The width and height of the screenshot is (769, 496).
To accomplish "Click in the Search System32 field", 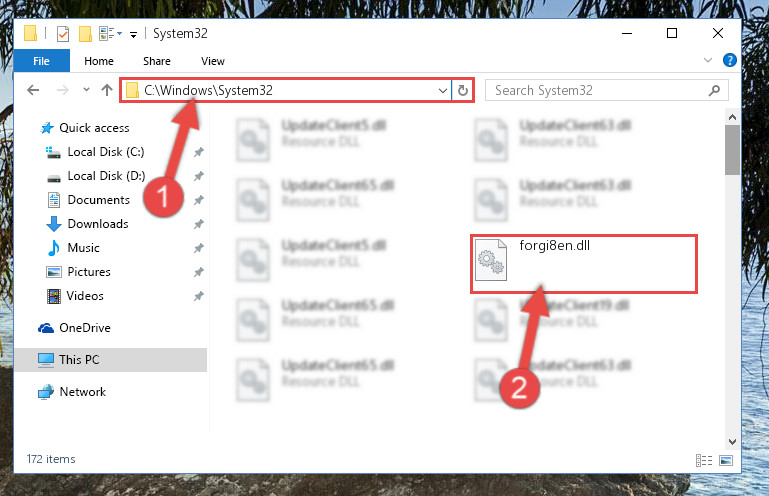I will point(598,90).
